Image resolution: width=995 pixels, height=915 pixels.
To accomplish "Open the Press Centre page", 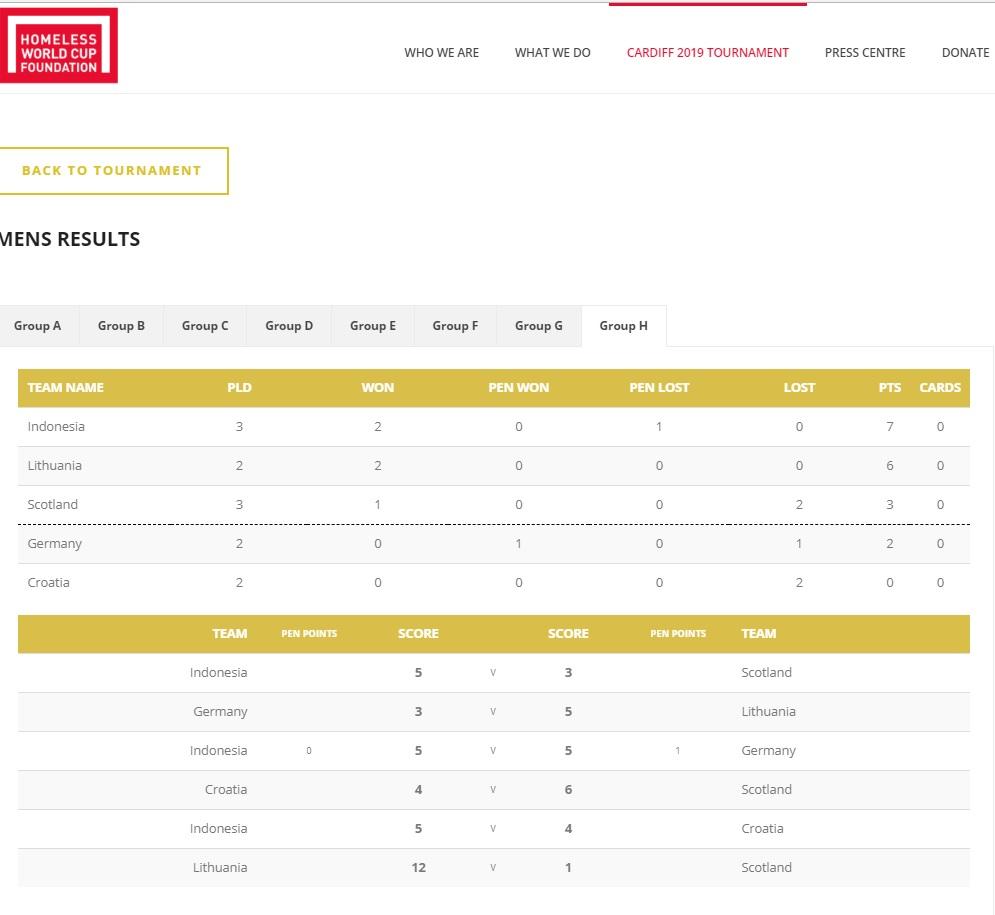I will [864, 53].
